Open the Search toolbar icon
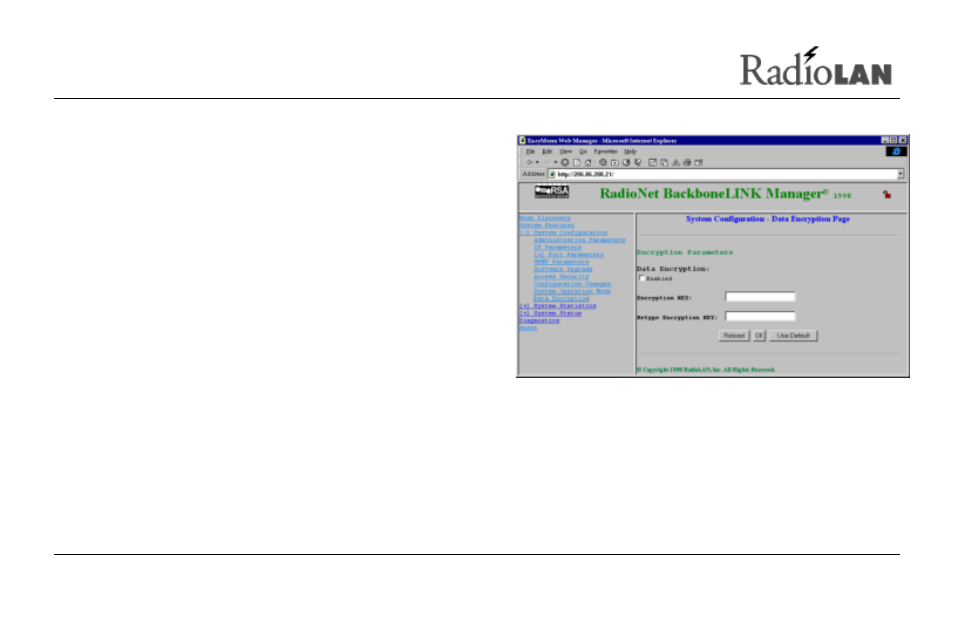Image resolution: width=954 pixels, height=618 pixels. pyautogui.click(x=603, y=162)
